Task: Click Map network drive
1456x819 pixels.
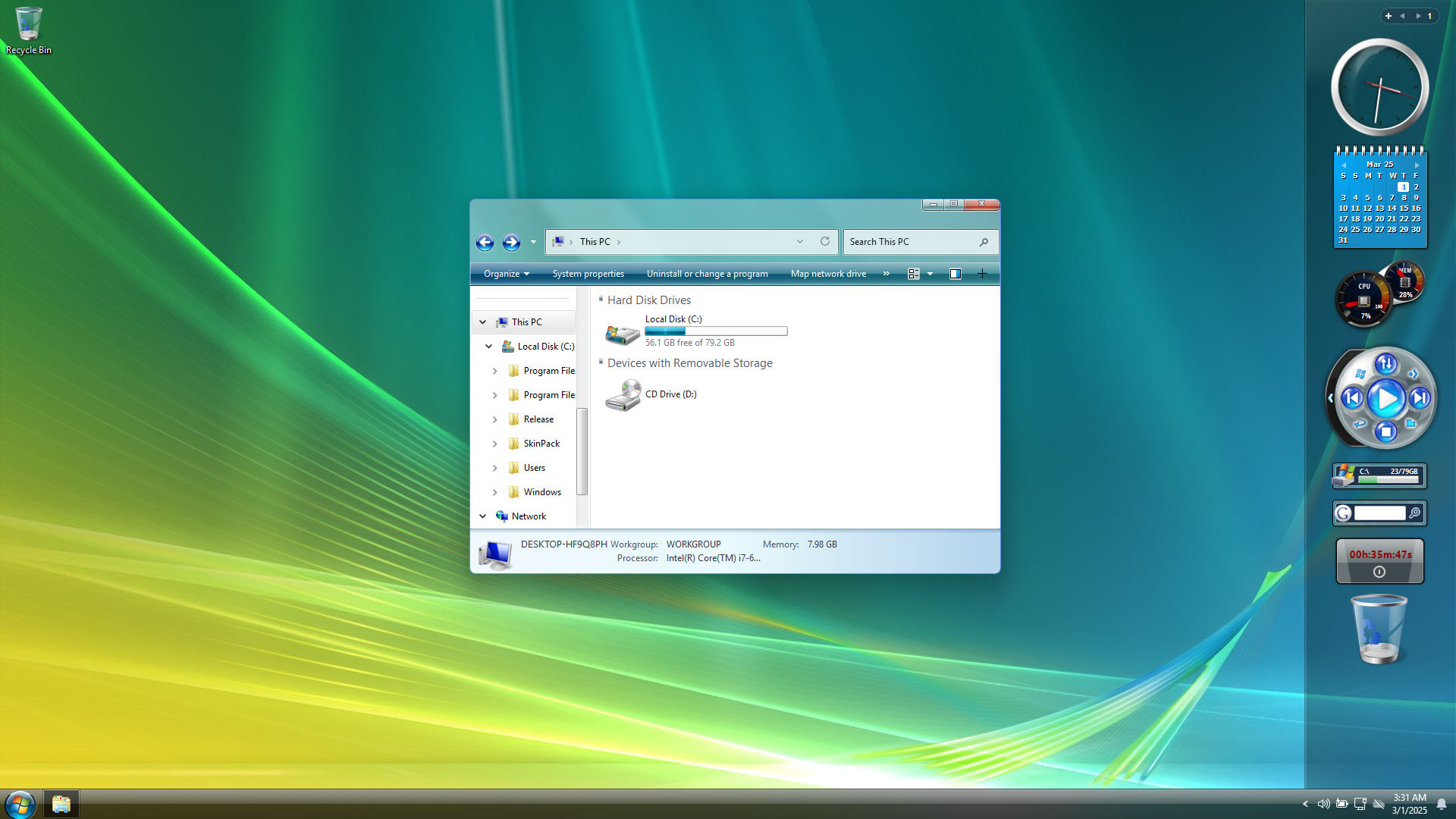Action: pos(827,274)
